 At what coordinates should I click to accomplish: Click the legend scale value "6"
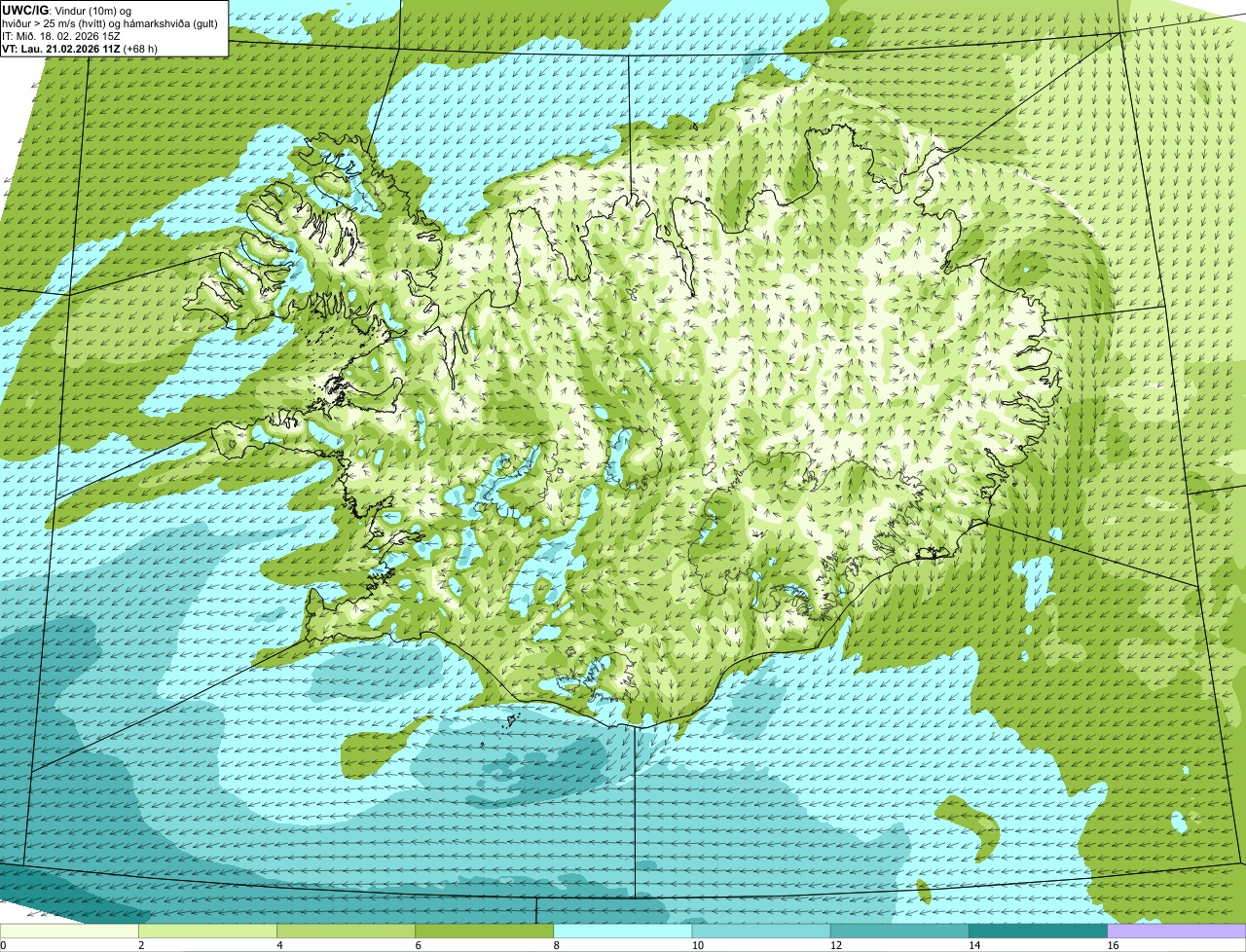click(x=418, y=945)
